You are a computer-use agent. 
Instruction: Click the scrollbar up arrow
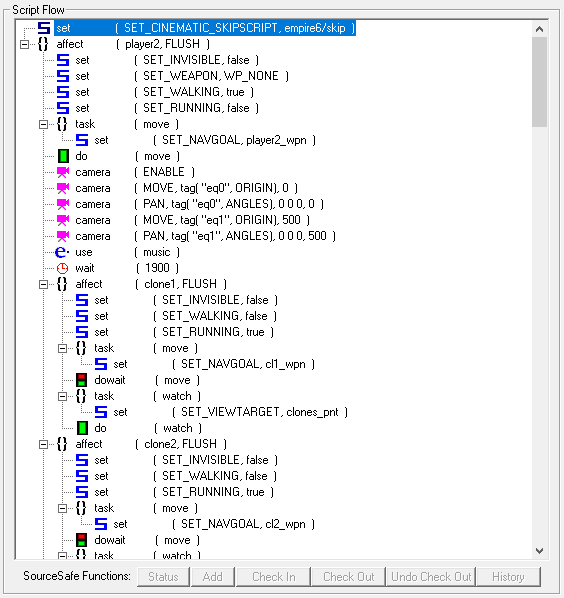[x=539, y=29]
